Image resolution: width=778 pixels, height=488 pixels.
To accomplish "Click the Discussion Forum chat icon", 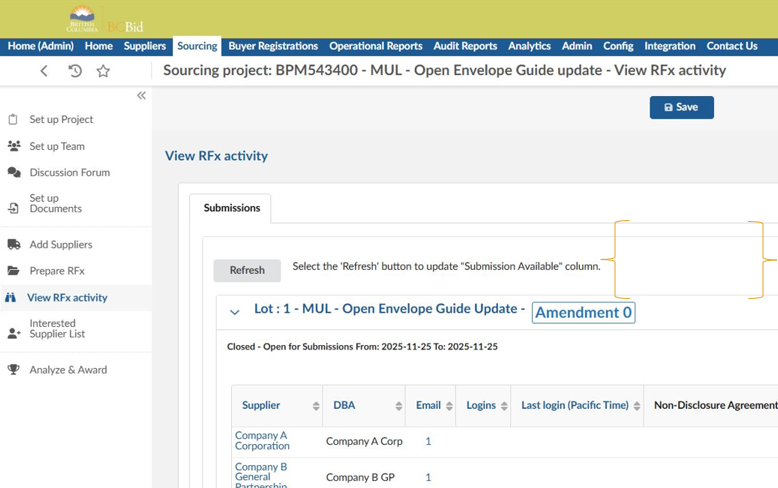I will 13,172.
